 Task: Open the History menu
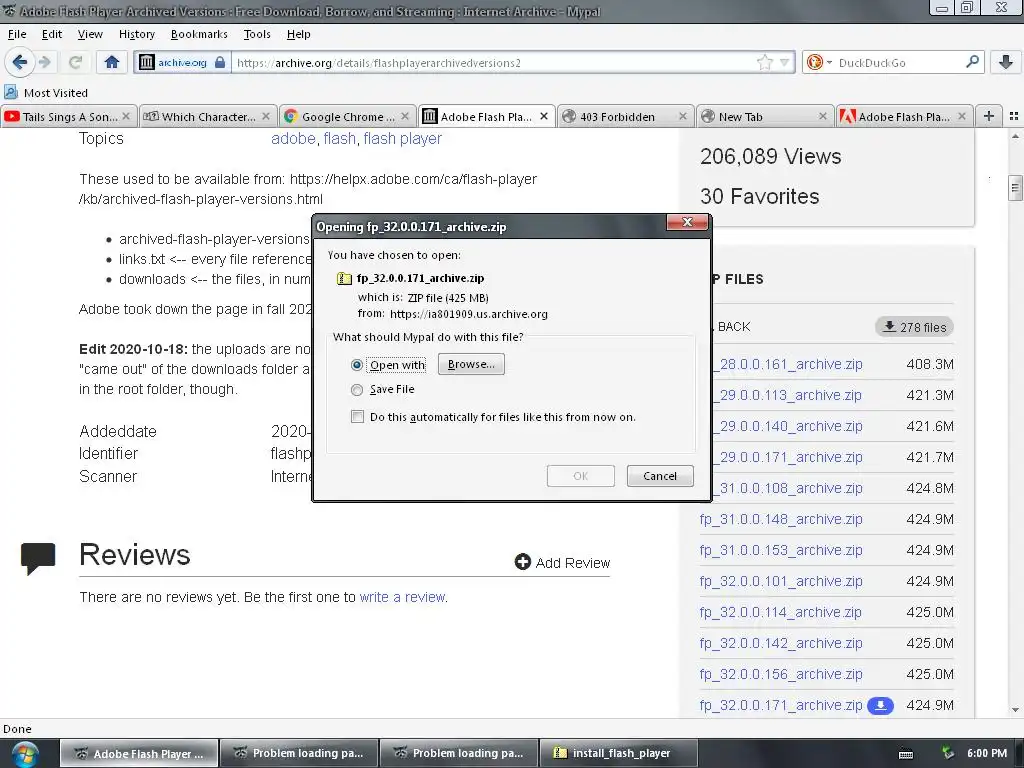(136, 34)
